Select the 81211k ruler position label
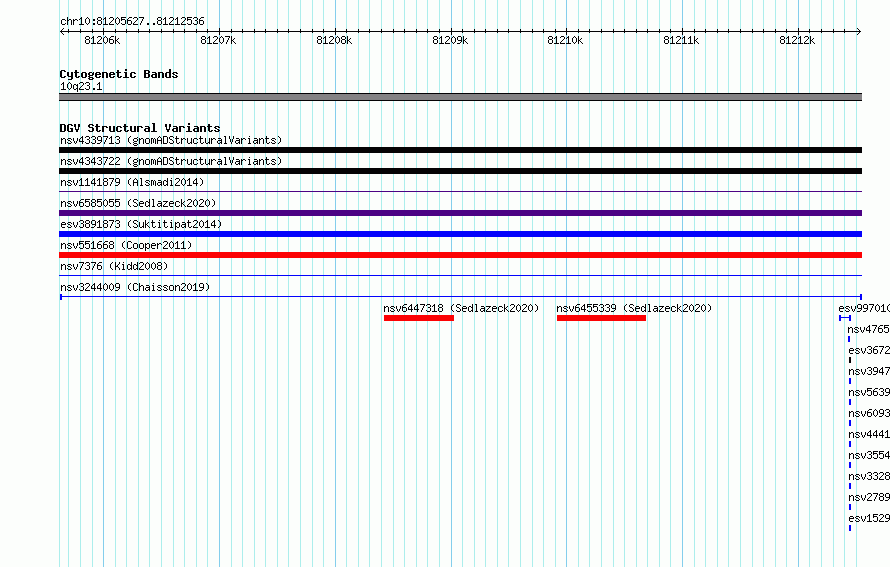 (x=681, y=40)
